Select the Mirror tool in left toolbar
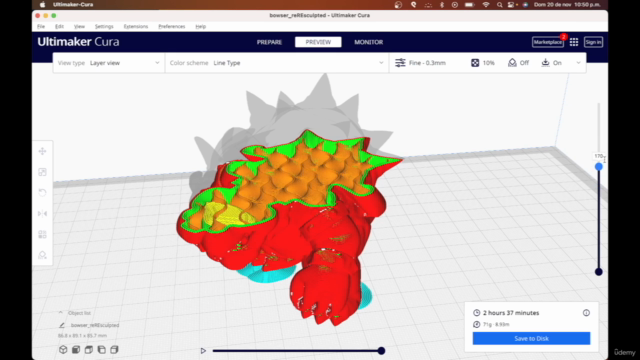 42,213
